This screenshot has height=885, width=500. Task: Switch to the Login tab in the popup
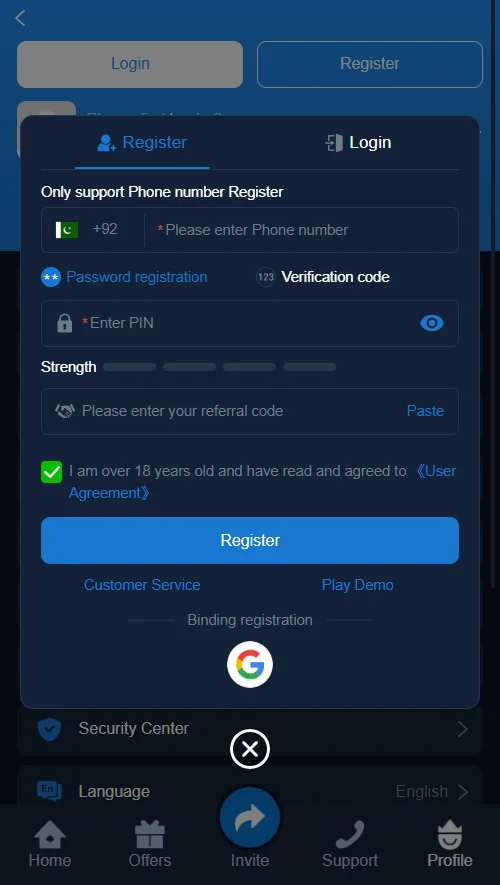[358, 142]
